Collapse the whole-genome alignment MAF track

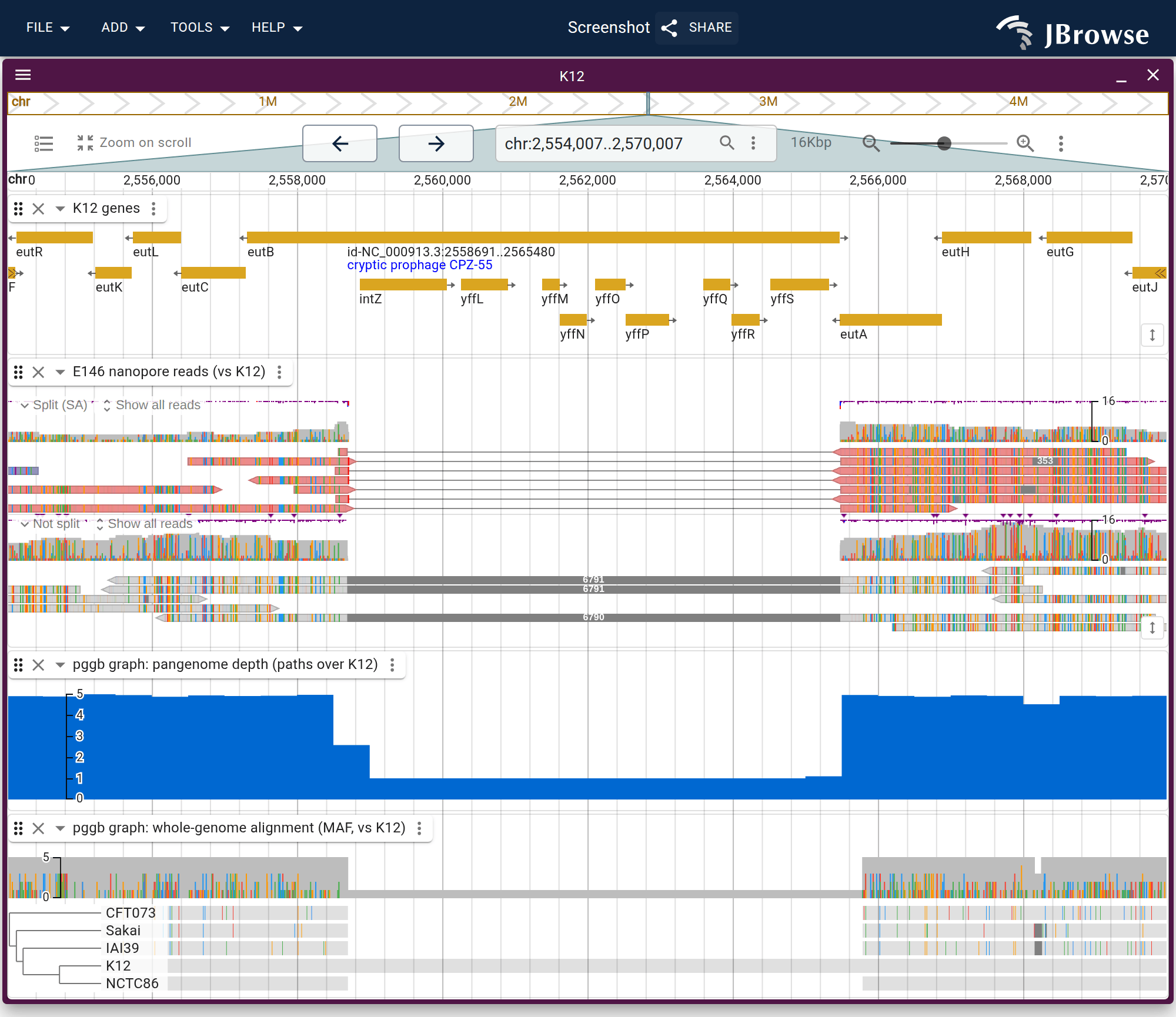coord(59,828)
